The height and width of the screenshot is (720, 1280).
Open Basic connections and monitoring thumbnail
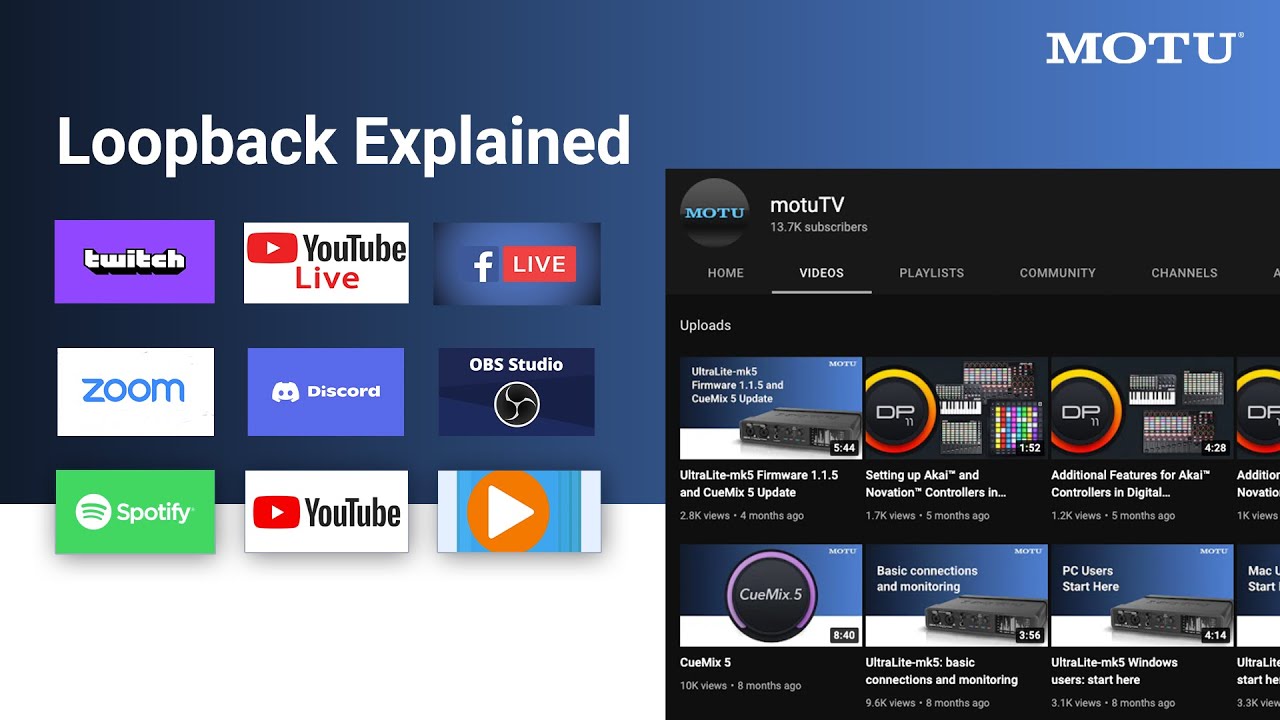[x=957, y=595]
